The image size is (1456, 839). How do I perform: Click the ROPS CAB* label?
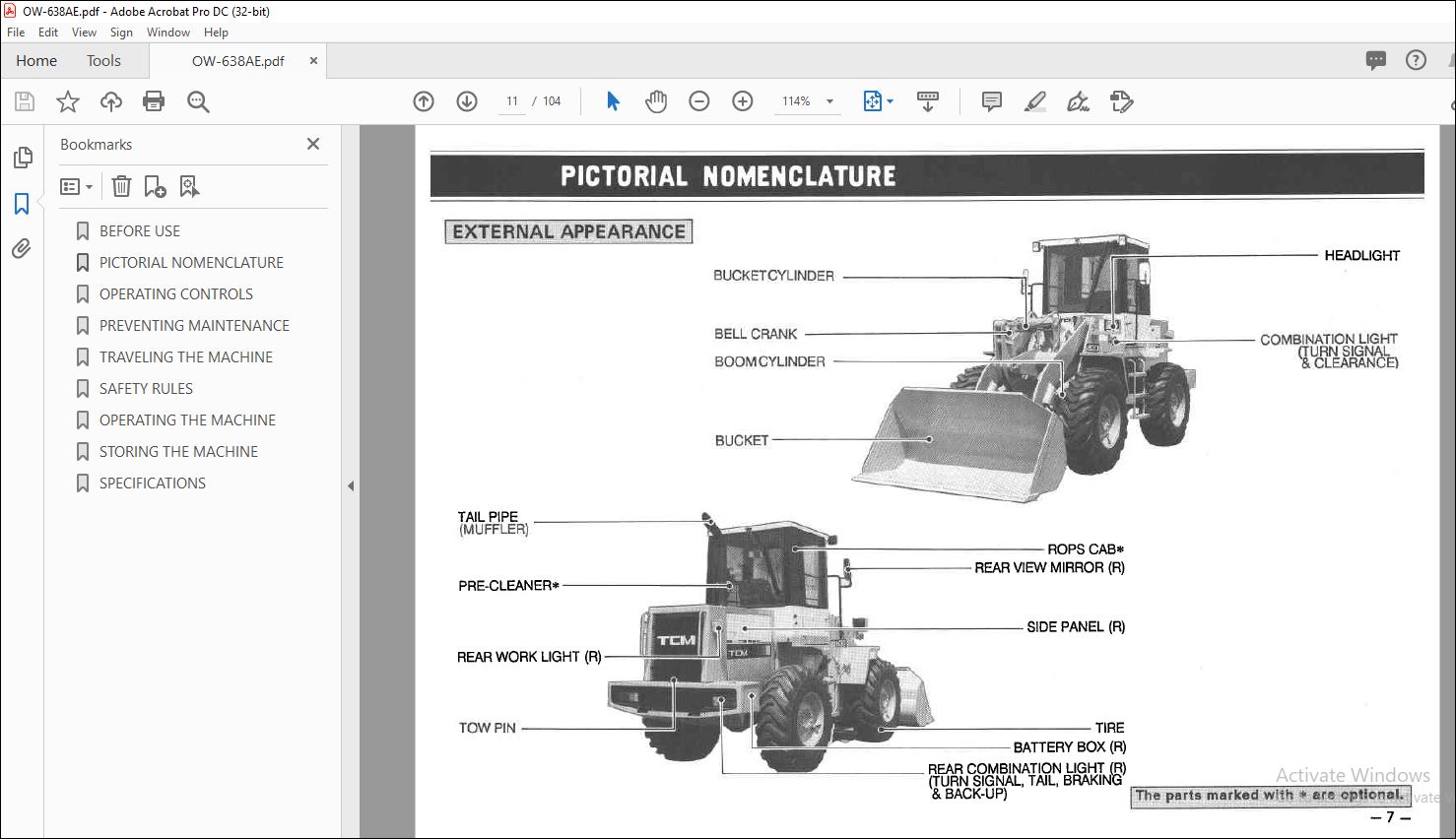click(1085, 549)
